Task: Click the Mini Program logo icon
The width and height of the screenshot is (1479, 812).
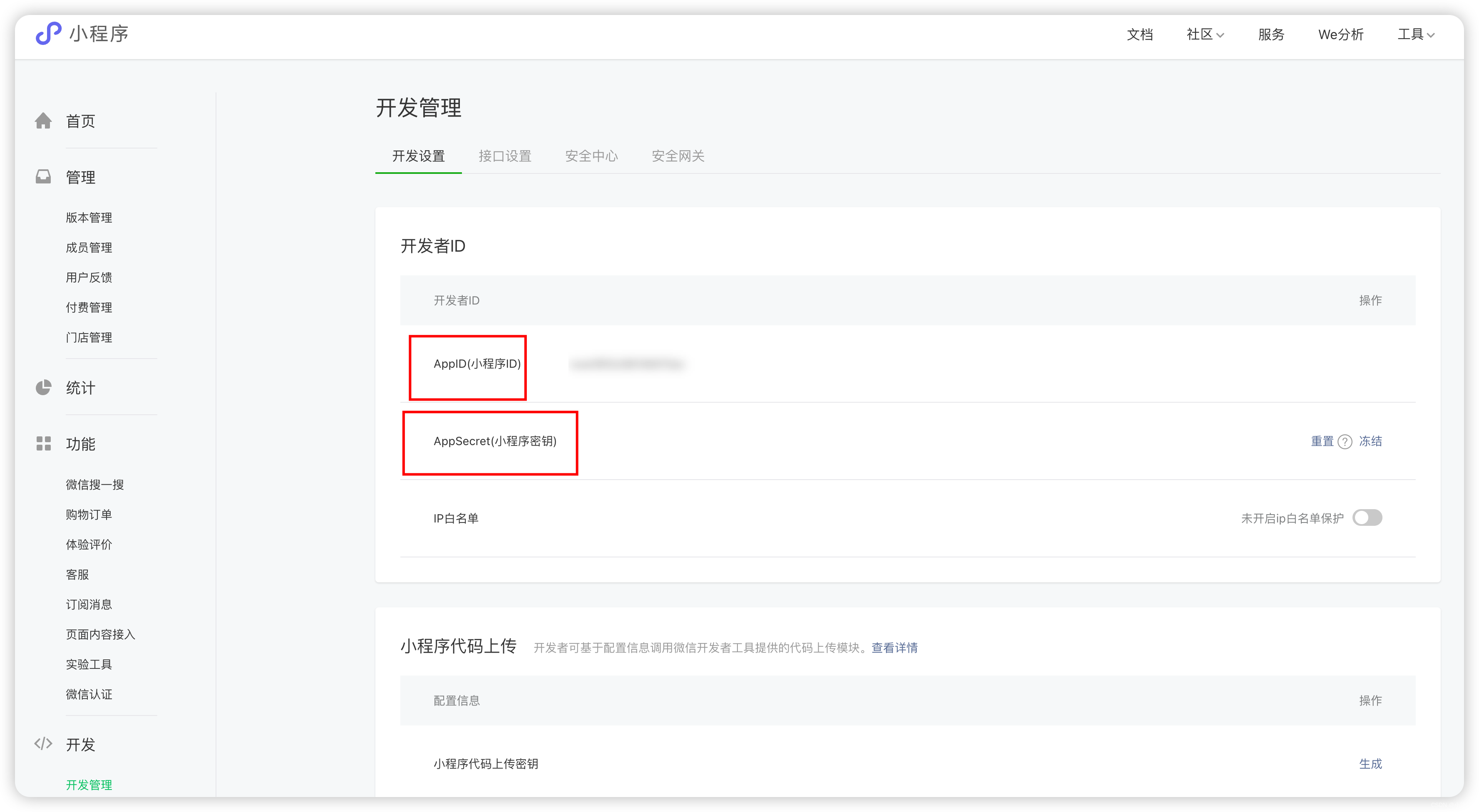Action: [x=48, y=33]
